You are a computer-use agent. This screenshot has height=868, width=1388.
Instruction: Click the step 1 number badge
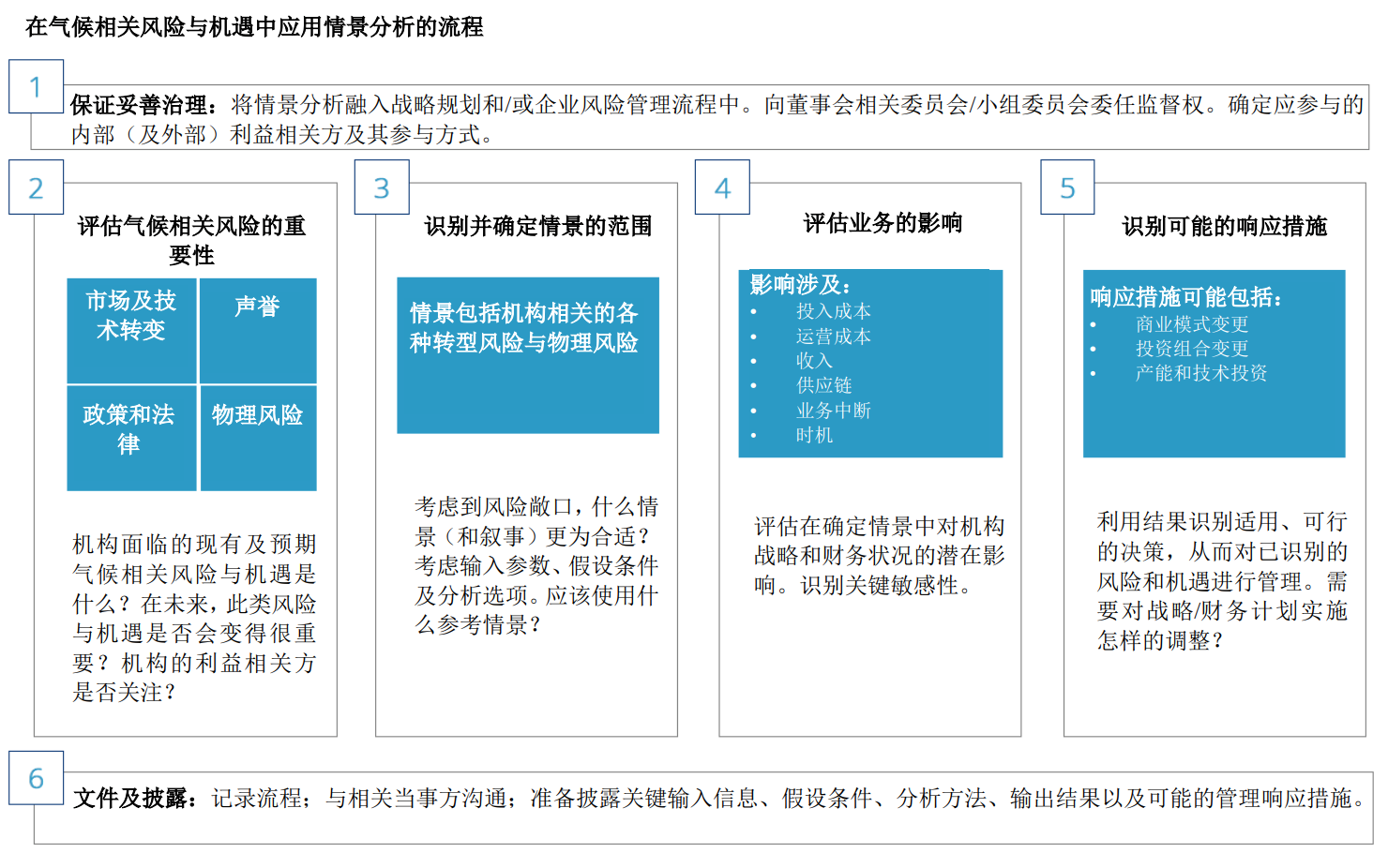35,85
